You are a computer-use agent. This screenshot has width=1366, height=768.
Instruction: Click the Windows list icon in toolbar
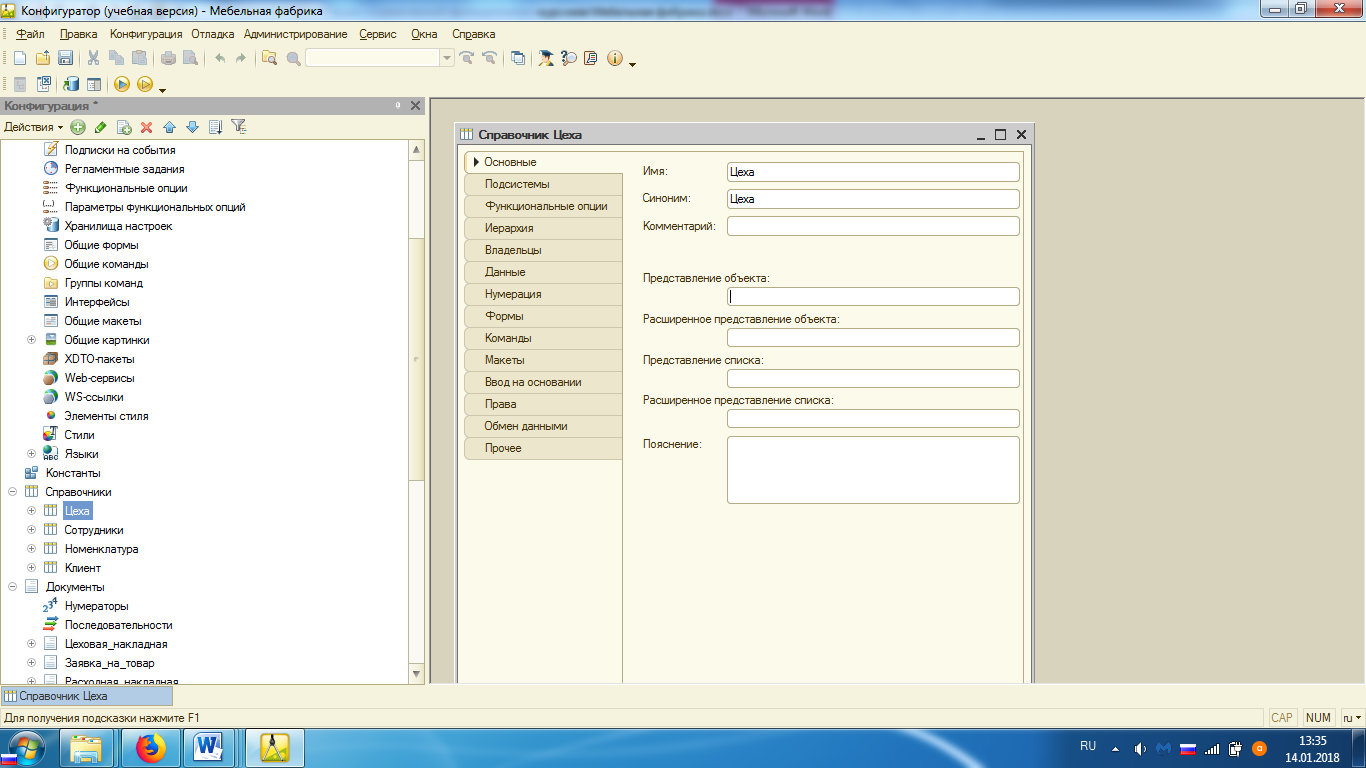click(x=518, y=58)
